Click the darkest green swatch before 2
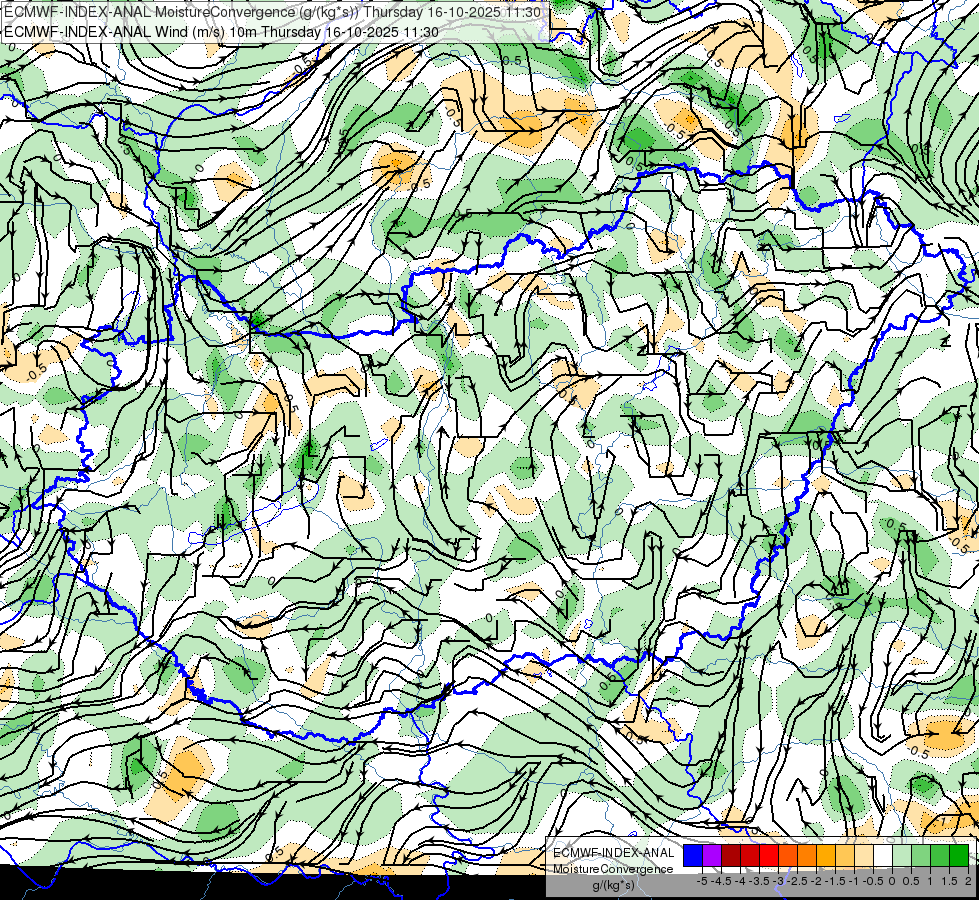 959,855
